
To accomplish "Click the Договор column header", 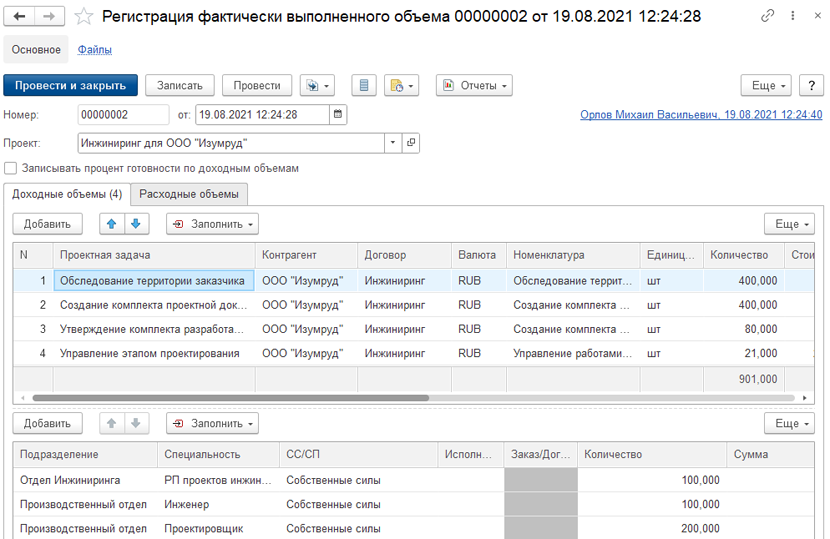I will 404,255.
